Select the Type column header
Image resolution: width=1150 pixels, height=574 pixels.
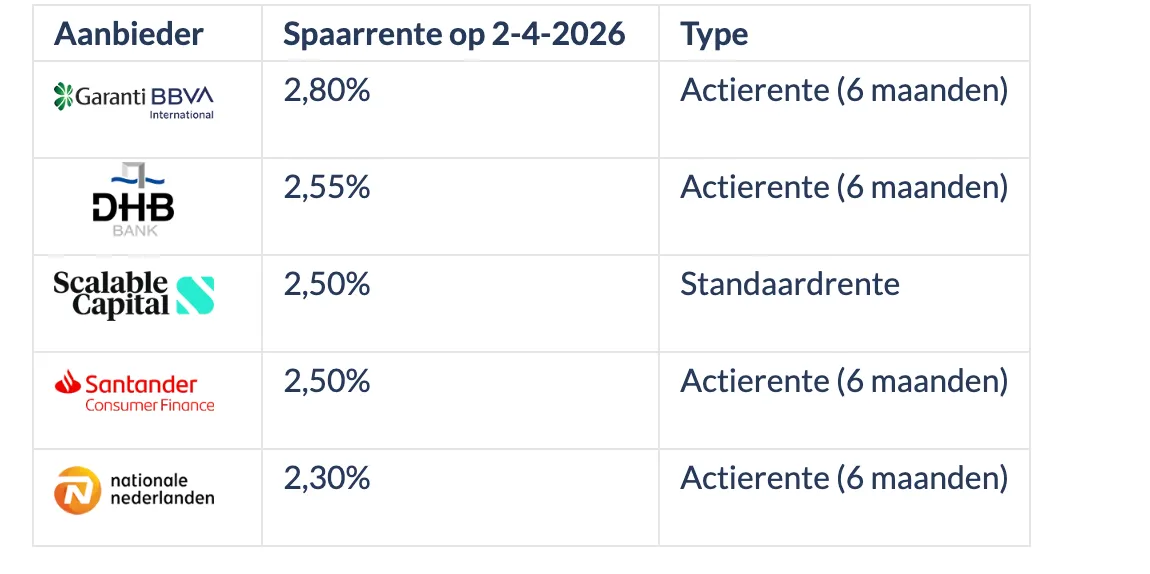[x=714, y=34]
